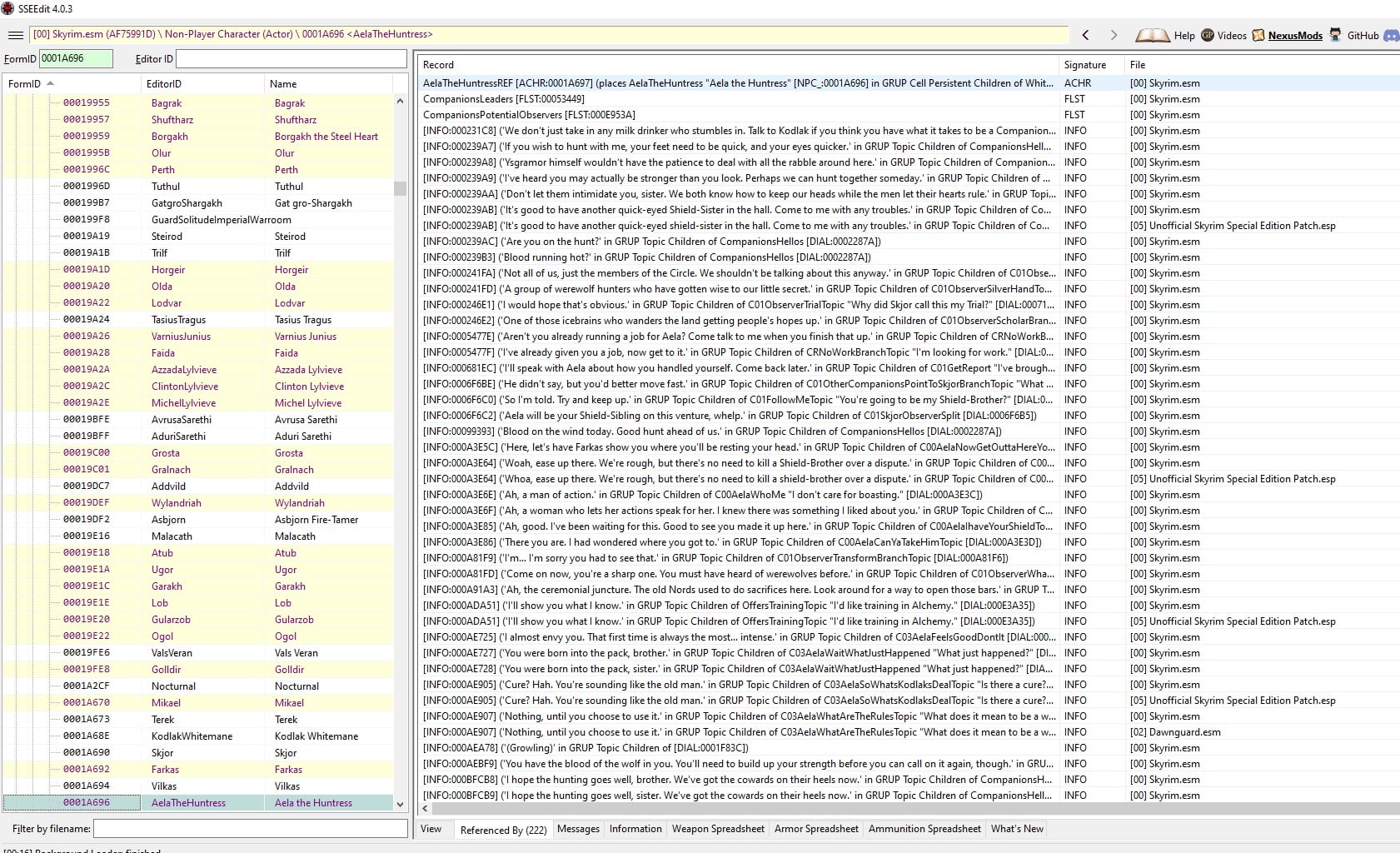
Task: Click the Filter by filename field
Action: click(x=251, y=828)
